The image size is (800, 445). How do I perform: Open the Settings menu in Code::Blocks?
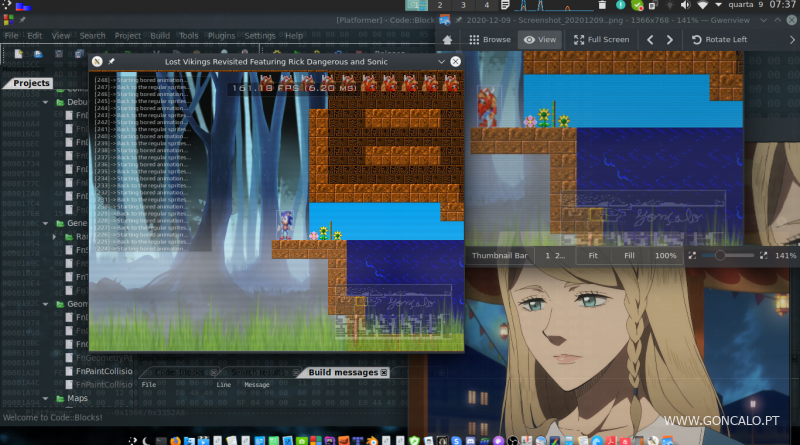[260, 36]
